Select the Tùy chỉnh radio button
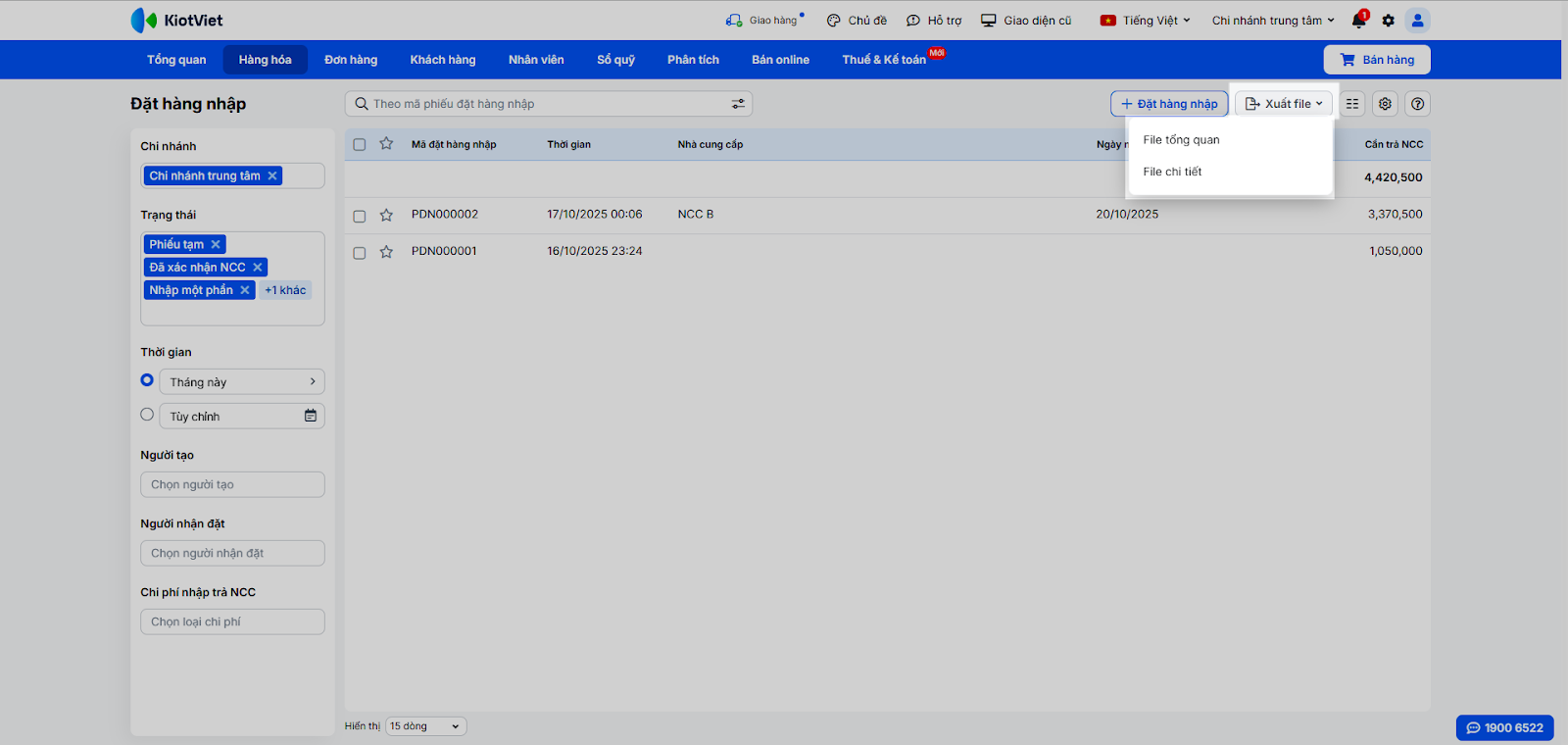Screen dimensions: 1568x745 (x=147, y=415)
